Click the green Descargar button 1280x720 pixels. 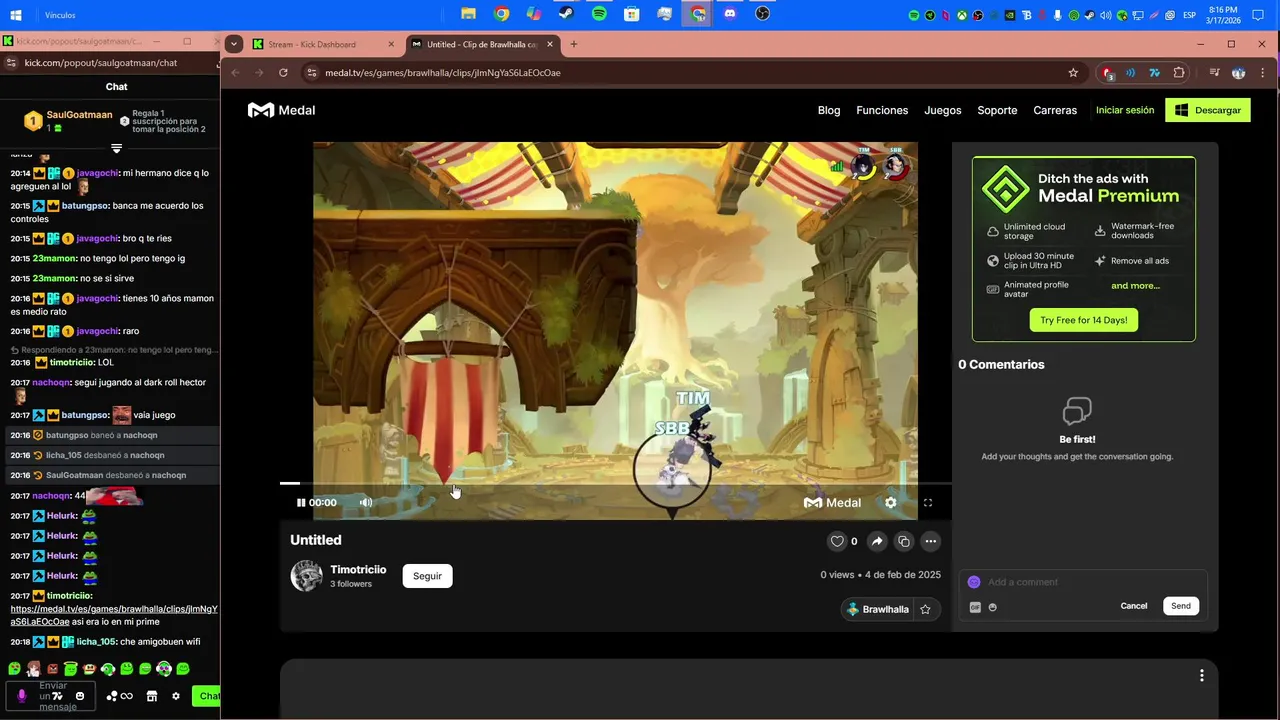click(1207, 110)
